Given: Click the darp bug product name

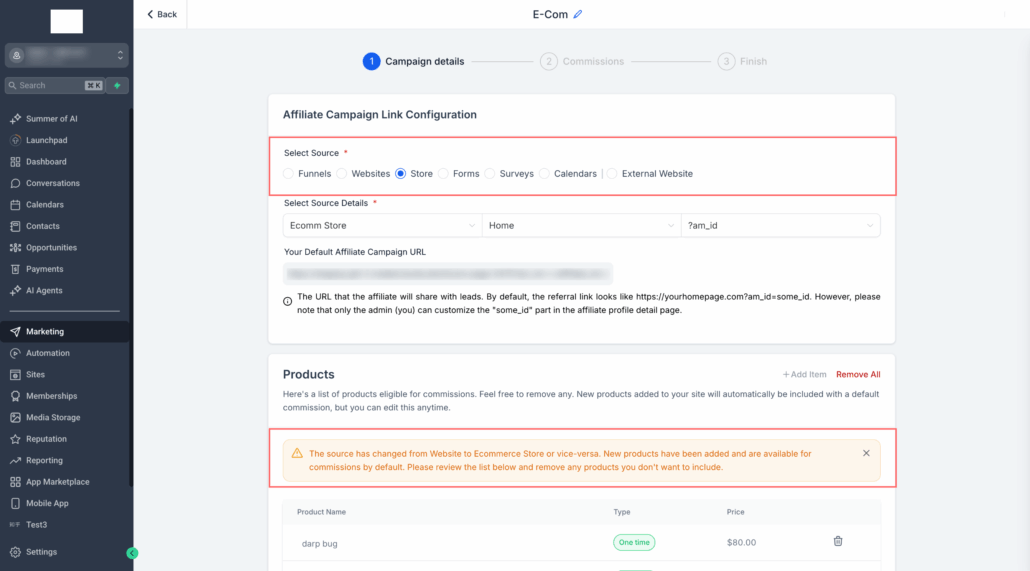Looking at the screenshot, I should [x=319, y=543].
